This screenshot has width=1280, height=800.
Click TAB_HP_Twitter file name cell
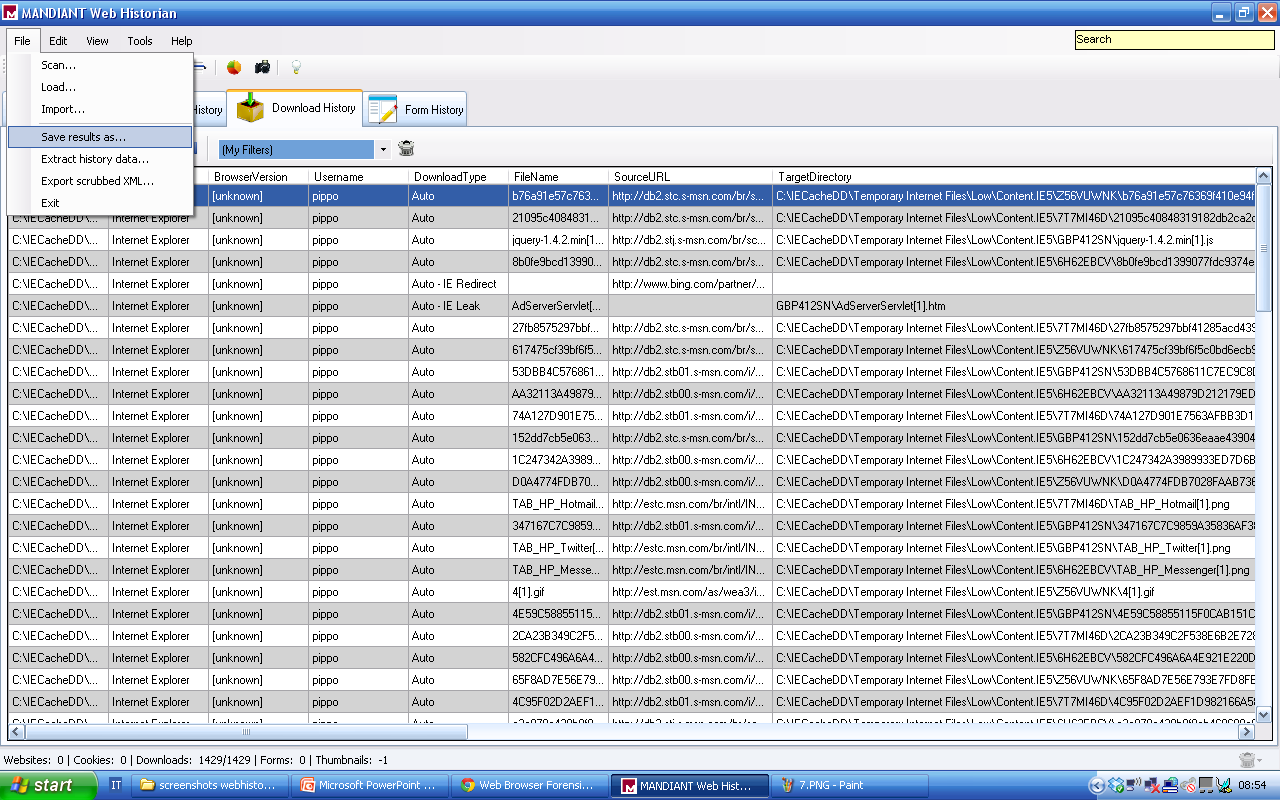(x=558, y=548)
